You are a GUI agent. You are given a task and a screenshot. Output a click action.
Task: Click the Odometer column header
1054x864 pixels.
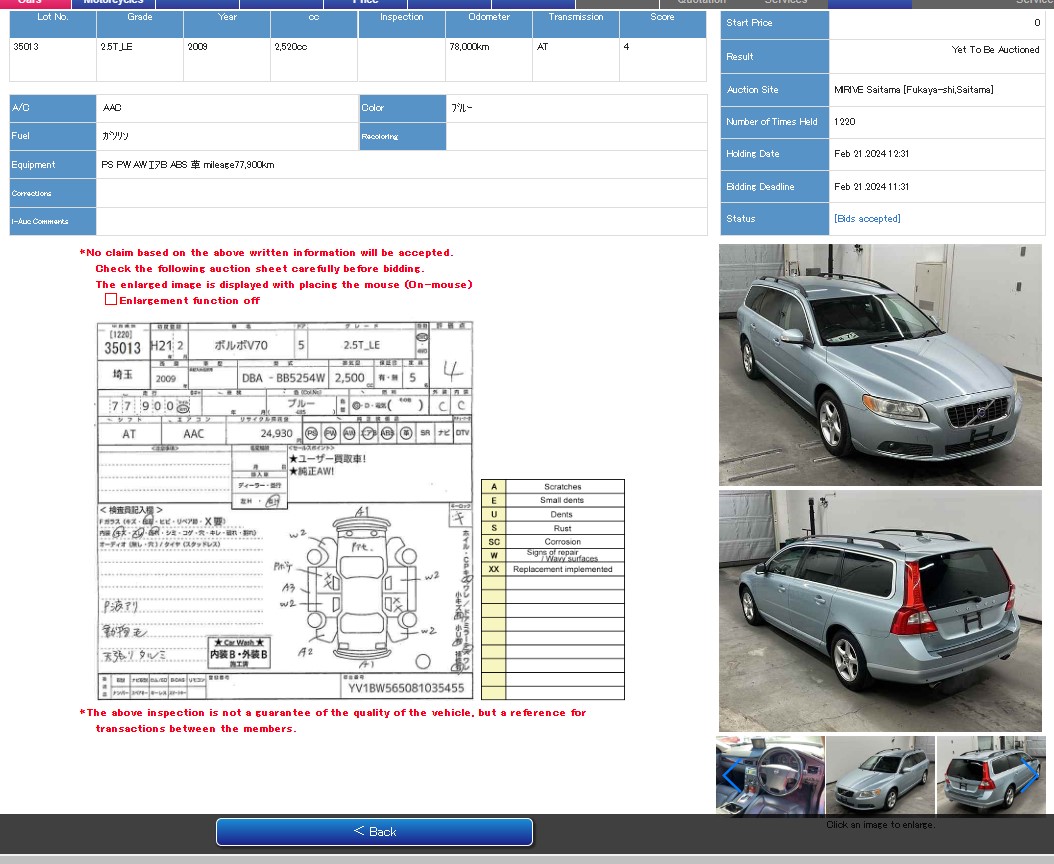[x=489, y=18]
